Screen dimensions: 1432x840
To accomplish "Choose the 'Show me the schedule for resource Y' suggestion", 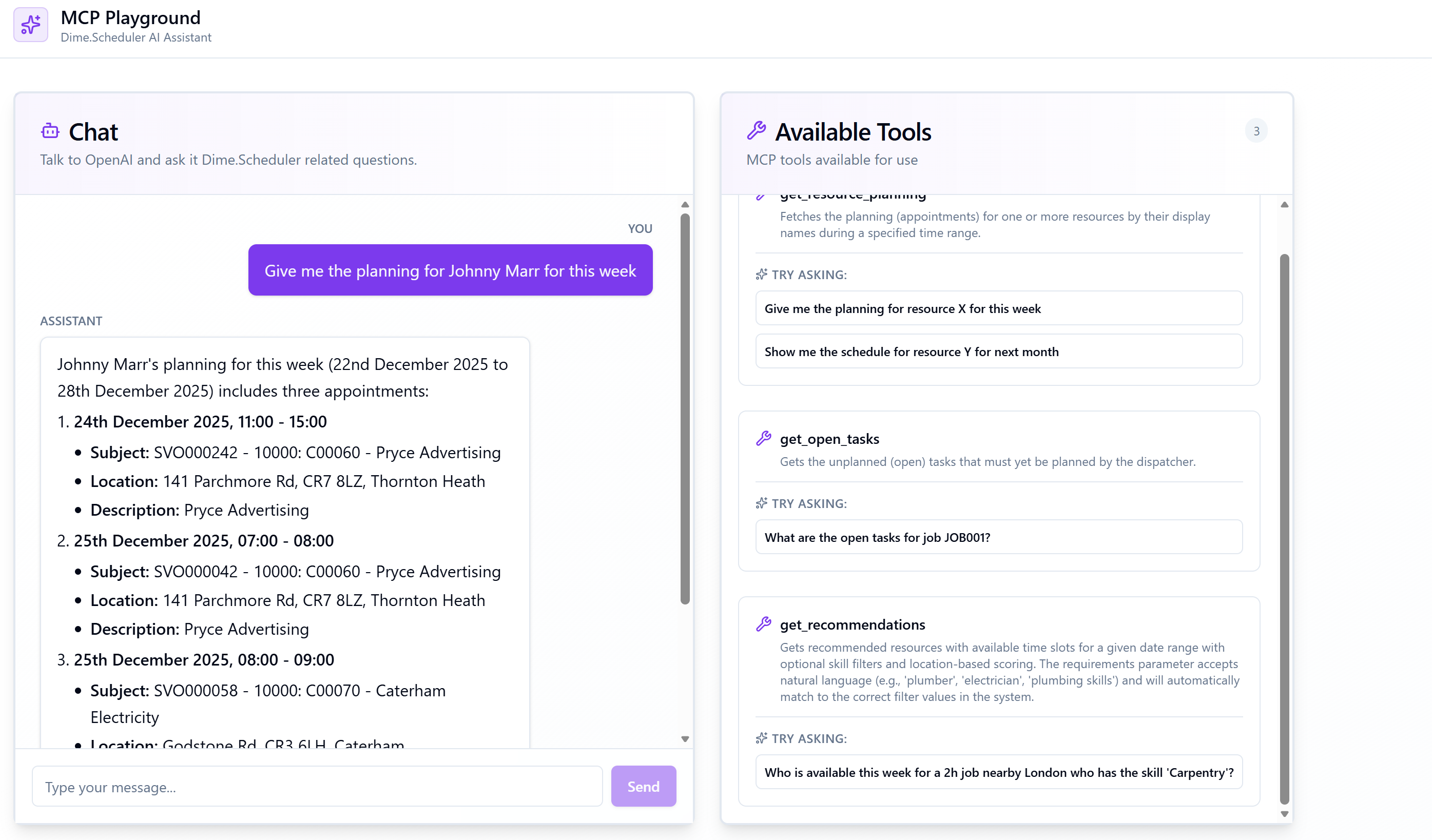I will (998, 351).
